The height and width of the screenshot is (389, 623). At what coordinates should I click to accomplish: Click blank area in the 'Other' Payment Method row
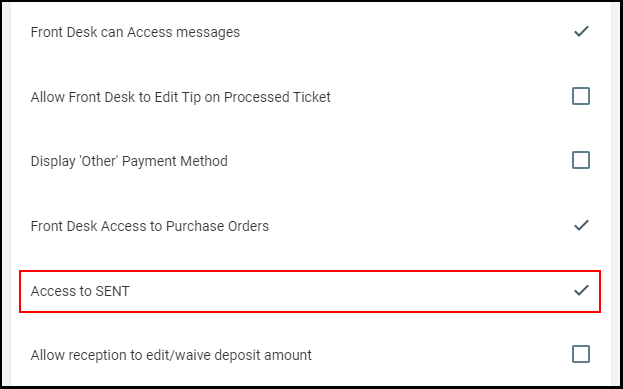click(397, 161)
